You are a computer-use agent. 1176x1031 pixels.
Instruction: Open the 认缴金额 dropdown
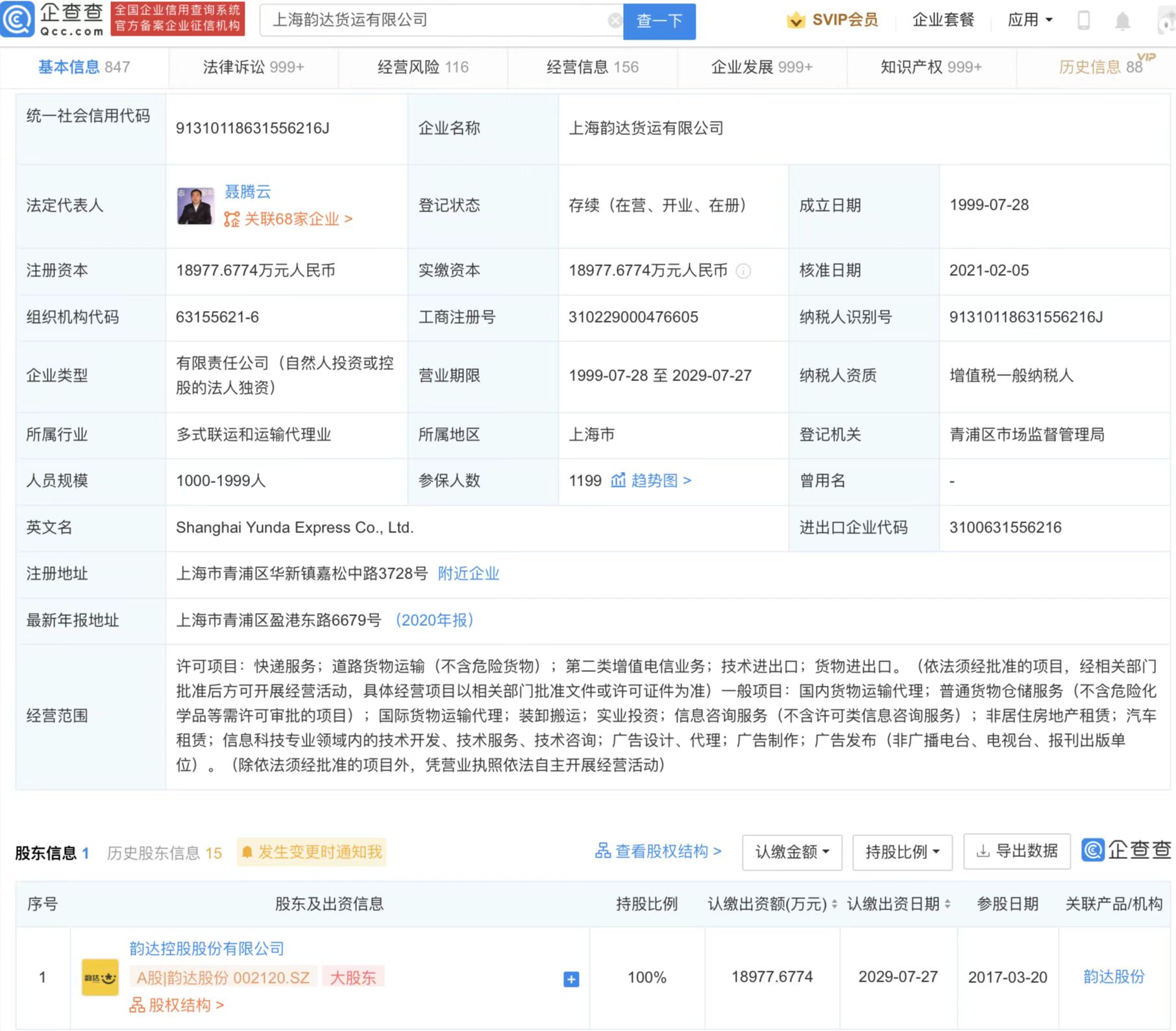coord(792,852)
